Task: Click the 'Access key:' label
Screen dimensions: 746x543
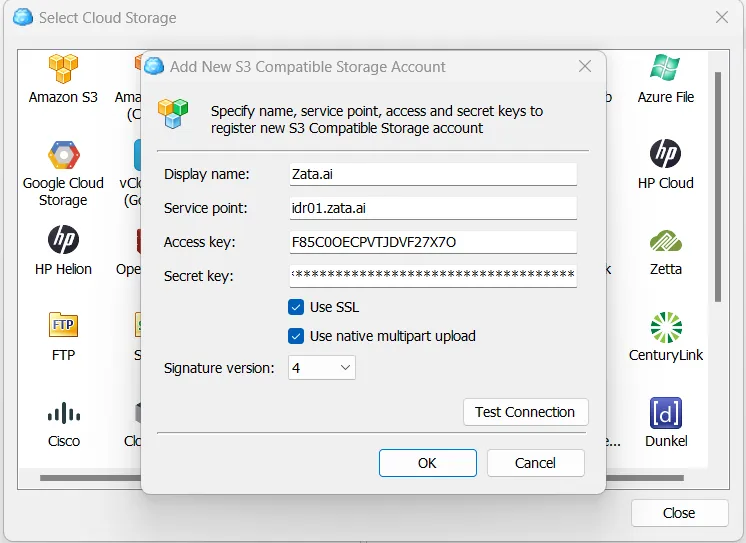Action: pos(199,242)
